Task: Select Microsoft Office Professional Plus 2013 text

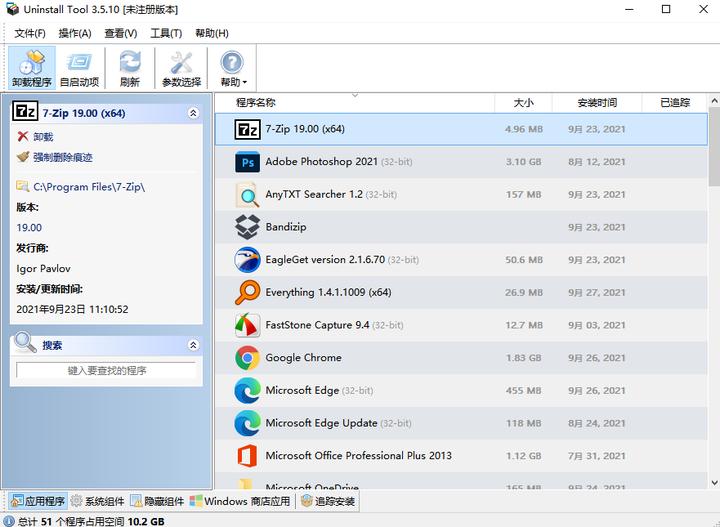Action: (x=359, y=455)
